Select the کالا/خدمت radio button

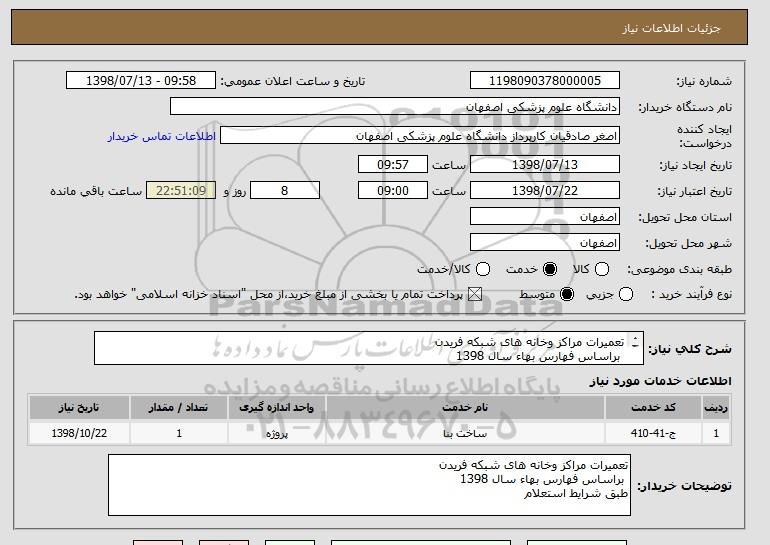(483, 269)
